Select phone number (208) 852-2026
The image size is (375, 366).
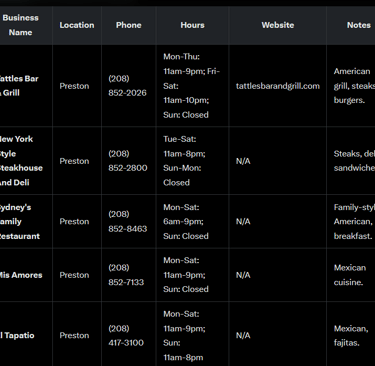[127, 86]
